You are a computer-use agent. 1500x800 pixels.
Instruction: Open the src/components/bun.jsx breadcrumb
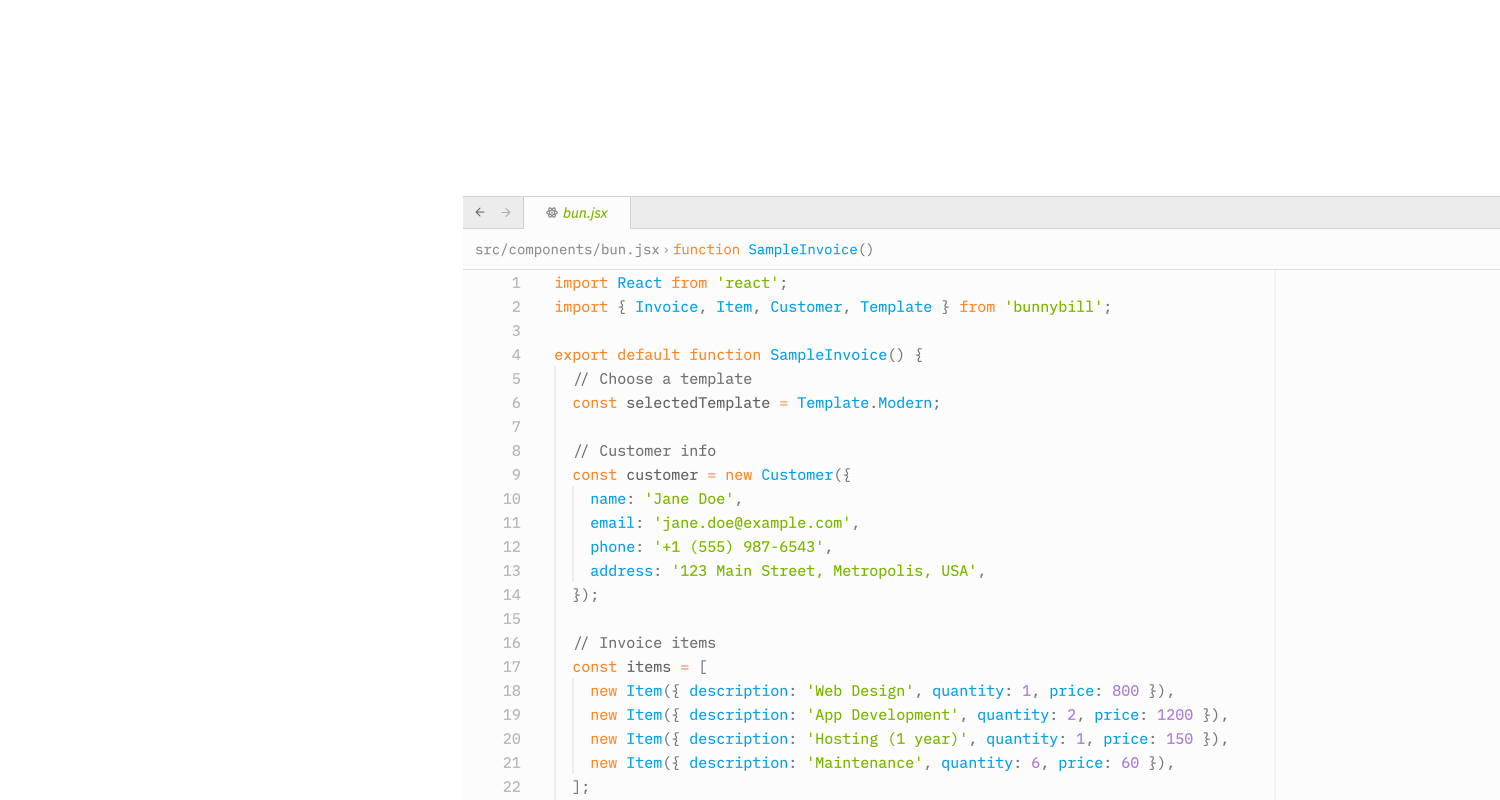pos(566,249)
